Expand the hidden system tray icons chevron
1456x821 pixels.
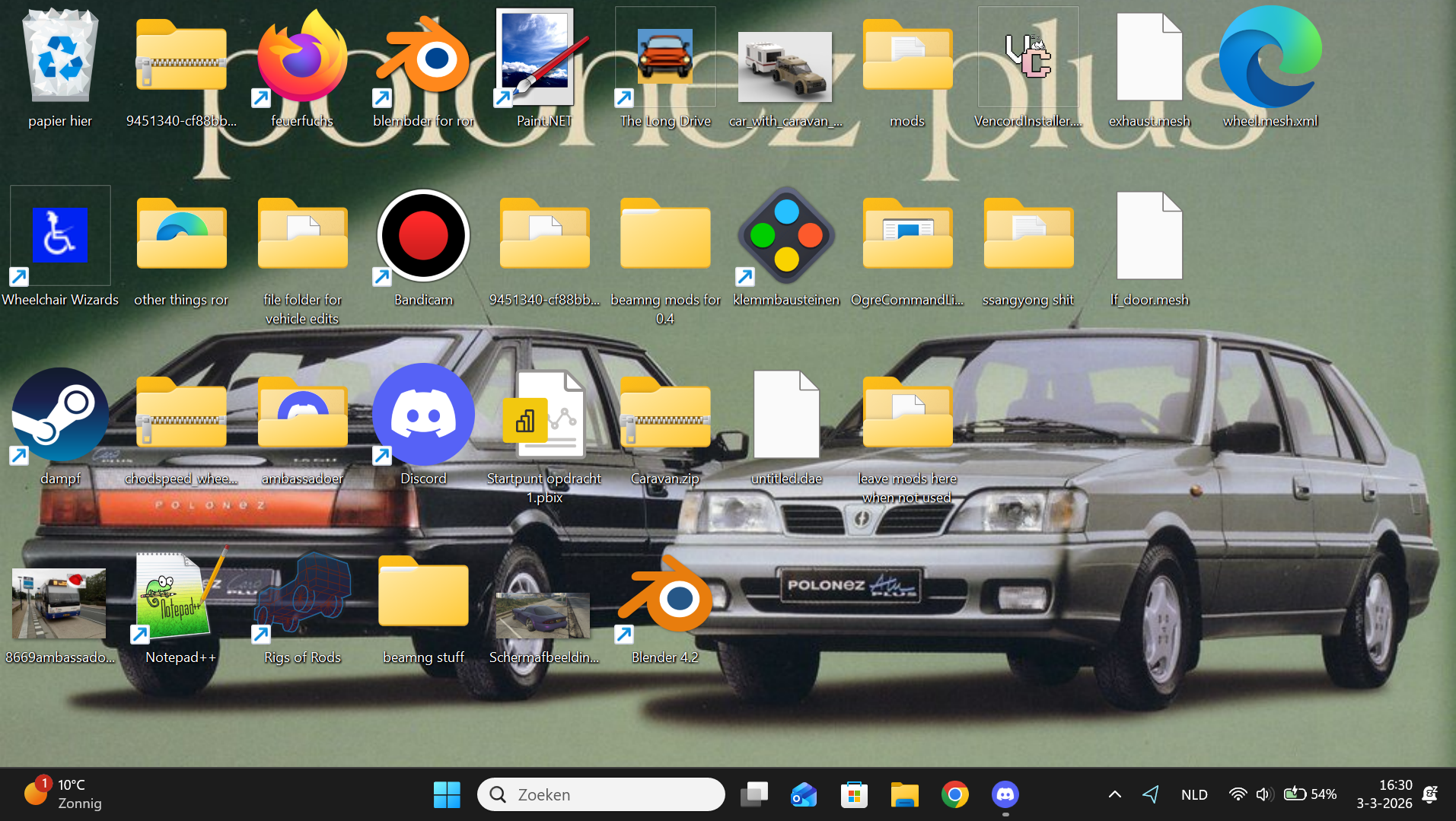(1114, 794)
